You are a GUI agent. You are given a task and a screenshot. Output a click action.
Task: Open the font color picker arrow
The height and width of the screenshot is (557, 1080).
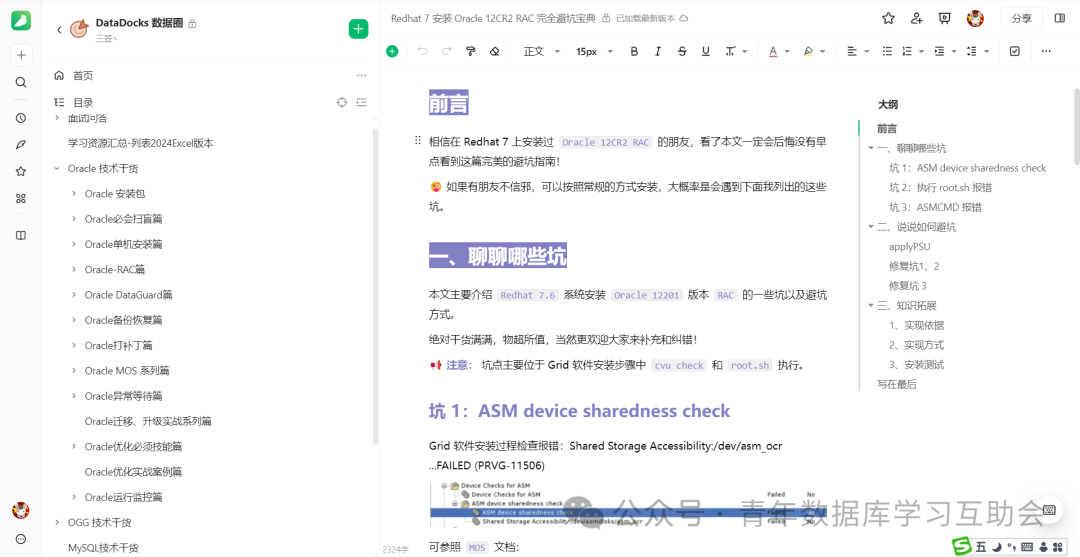(x=787, y=51)
